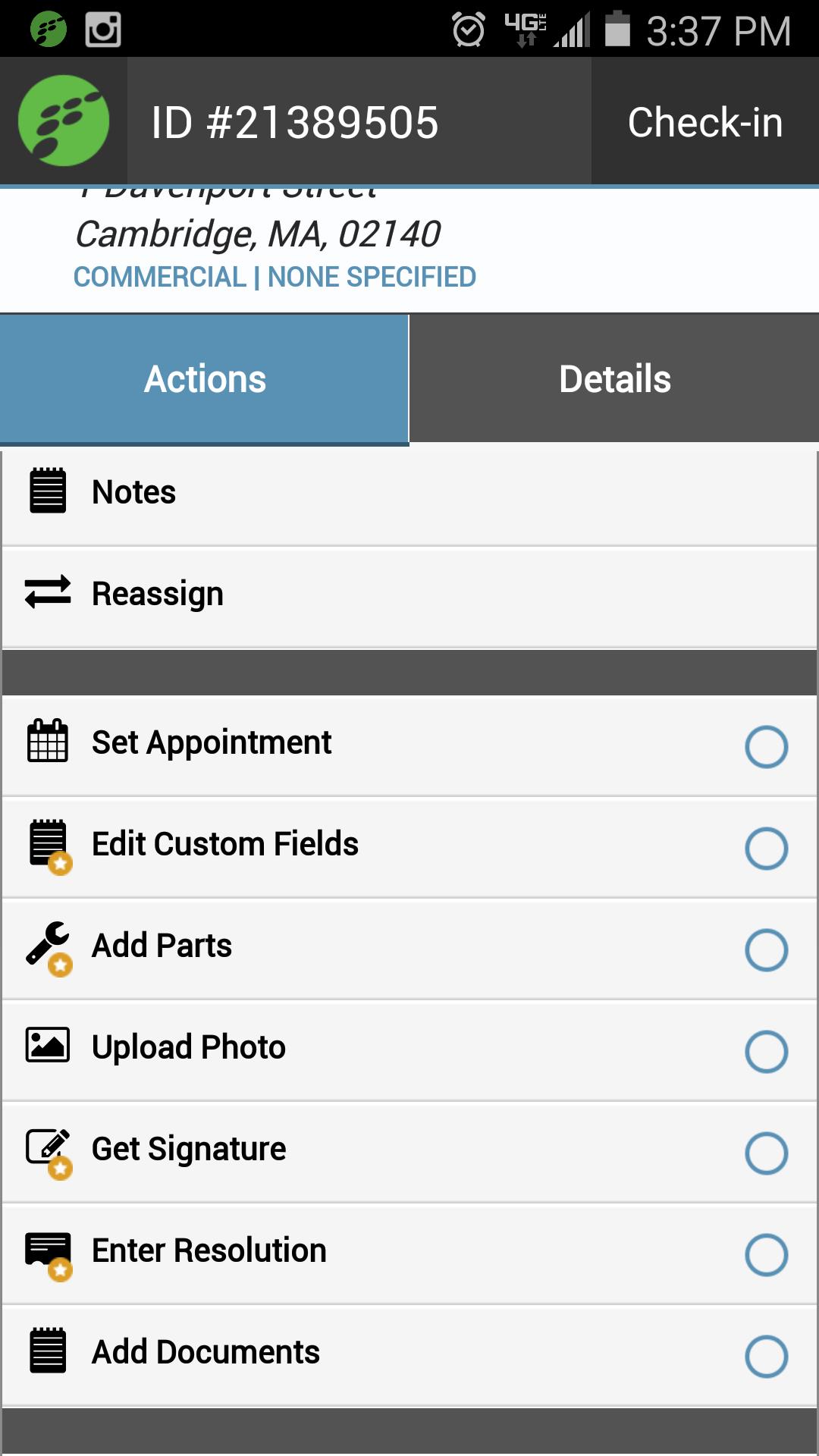Mark the Enter Resolution circle

tap(766, 1255)
